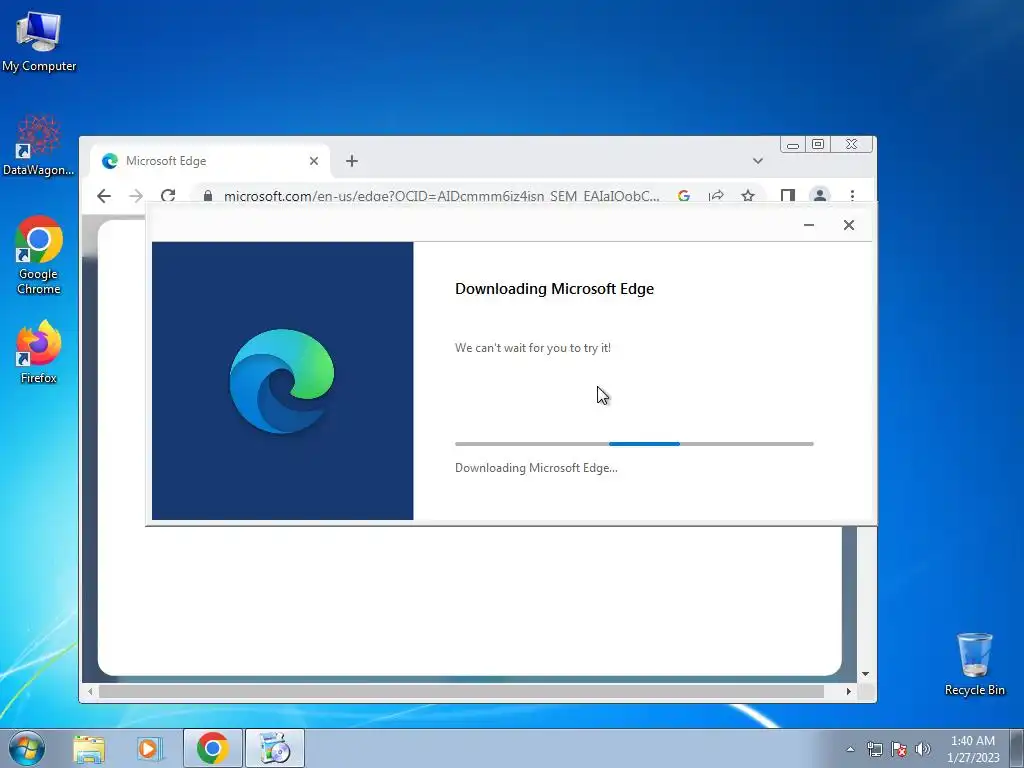The image size is (1024, 768).
Task: Reload the Microsoft Edge page
Action: [168, 196]
